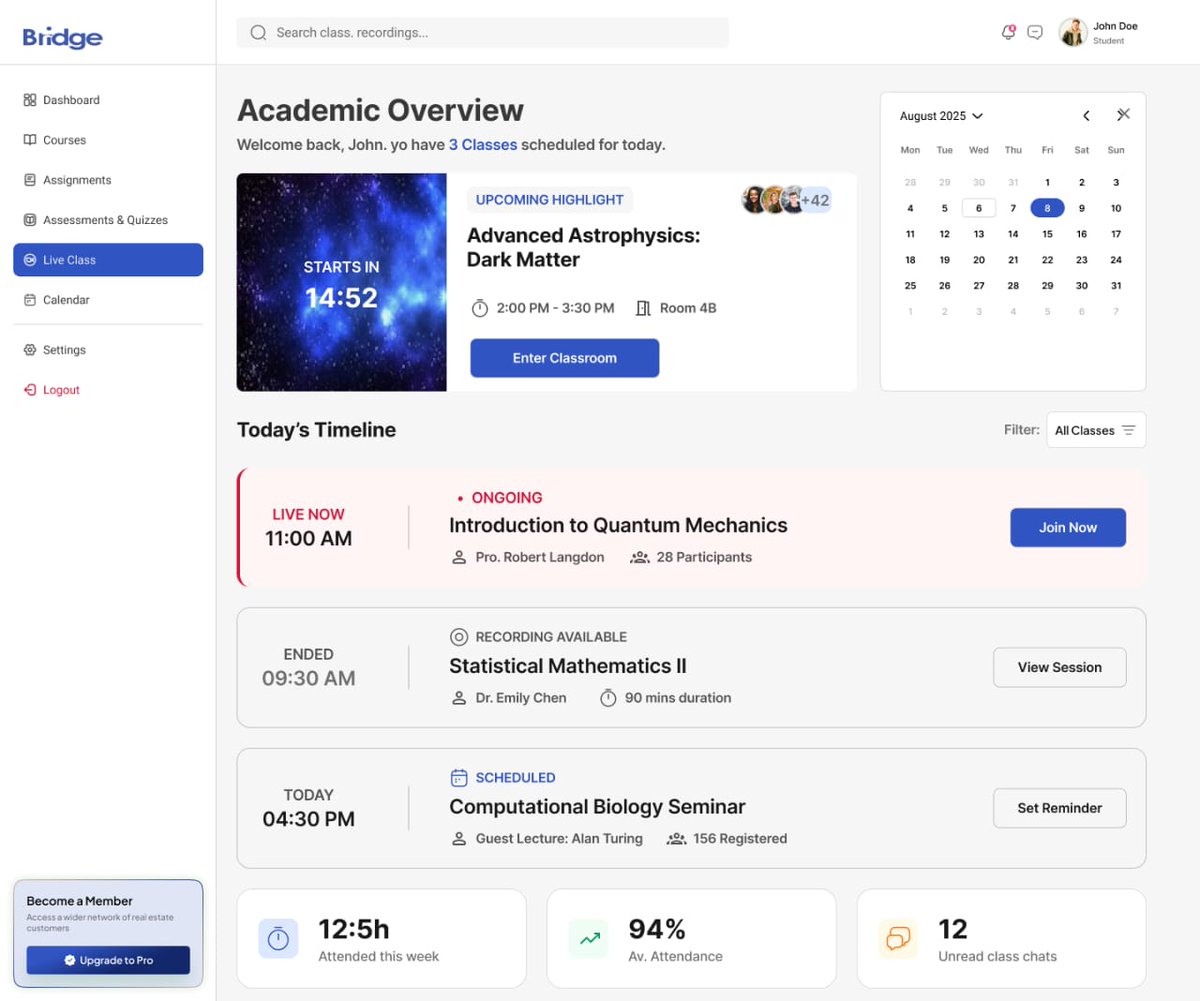
Task: Click John Doe's profile avatar
Action: click(x=1073, y=32)
